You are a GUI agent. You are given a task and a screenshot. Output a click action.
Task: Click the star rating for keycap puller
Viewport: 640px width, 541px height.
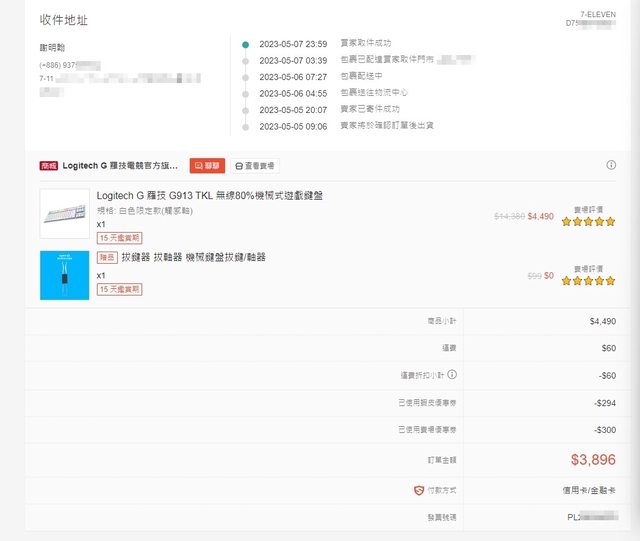(588, 281)
